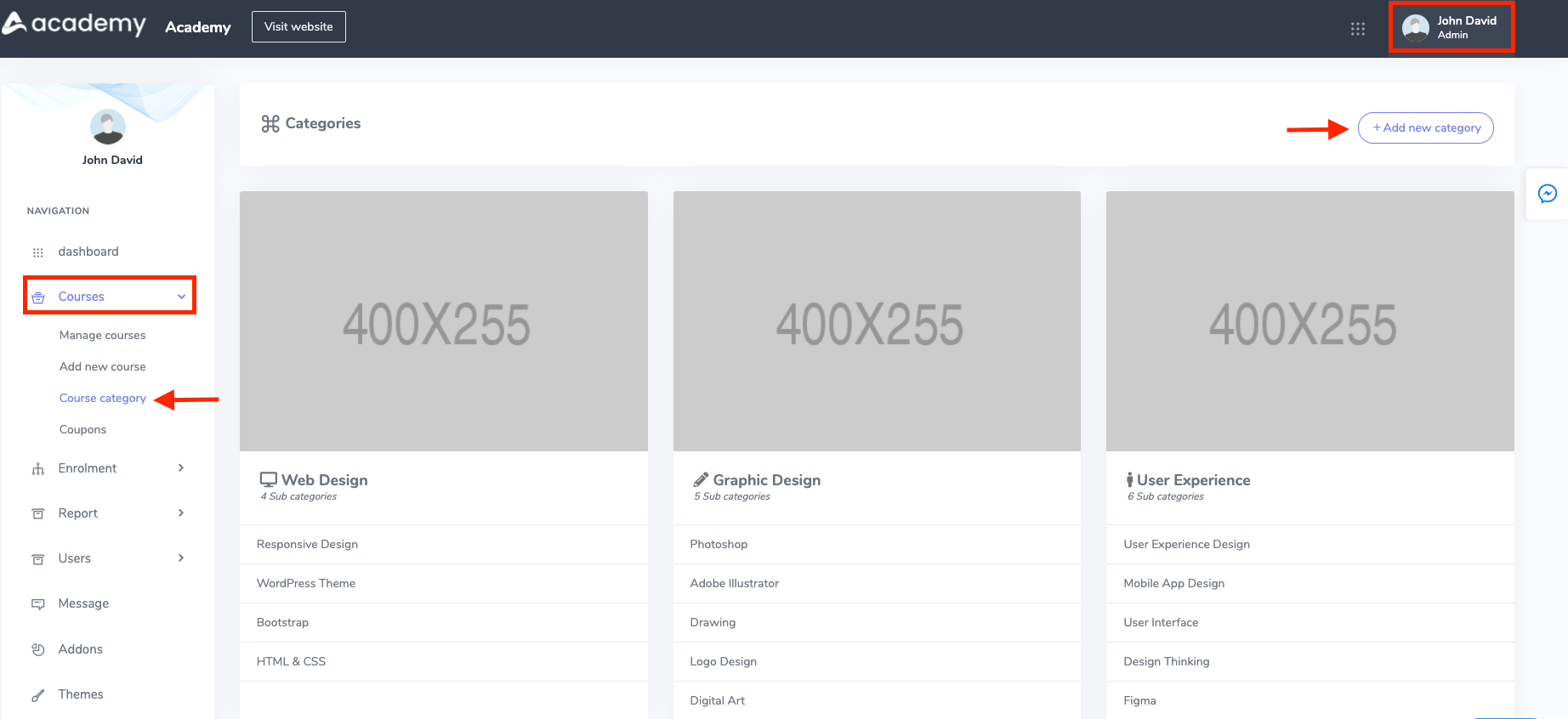Click the Graphic Design category thumbnail
Image resolution: width=1568 pixels, height=719 pixels.
(x=877, y=321)
